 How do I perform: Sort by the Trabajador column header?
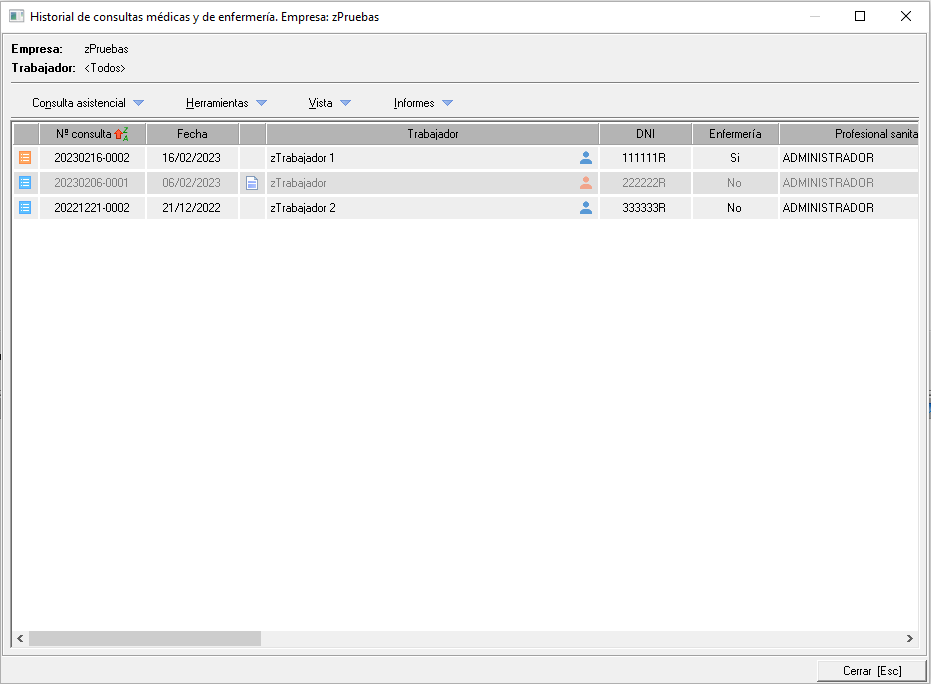pos(432,134)
